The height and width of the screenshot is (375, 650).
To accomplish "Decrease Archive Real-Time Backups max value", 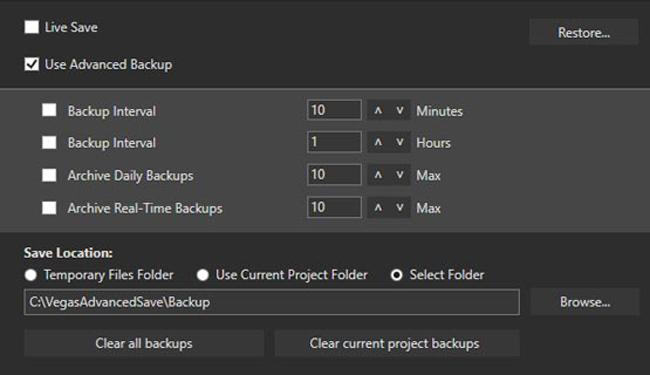I will pyautogui.click(x=400, y=207).
